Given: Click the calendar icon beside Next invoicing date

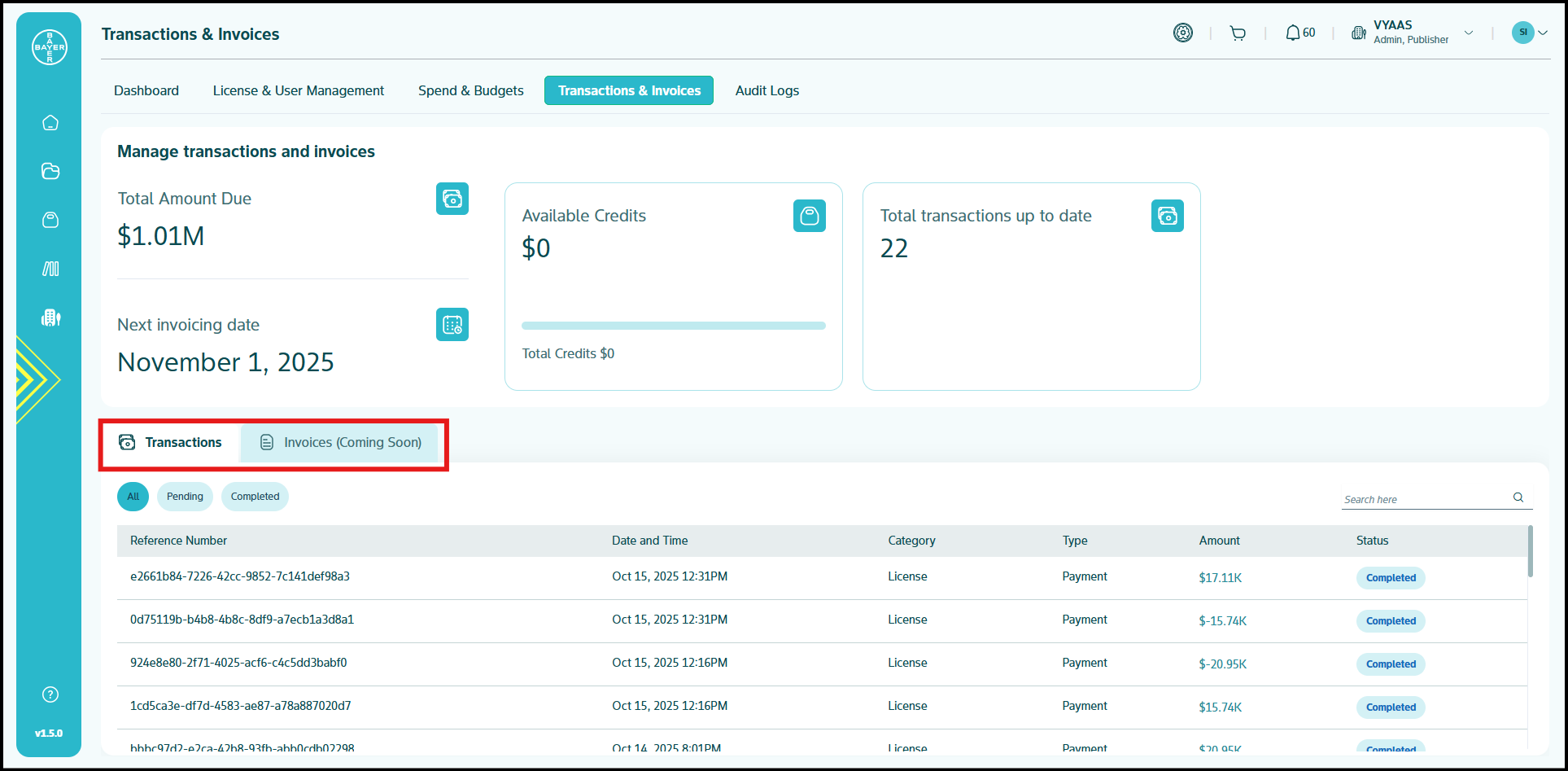Looking at the screenshot, I should pyautogui.click(x=452, y=325).
